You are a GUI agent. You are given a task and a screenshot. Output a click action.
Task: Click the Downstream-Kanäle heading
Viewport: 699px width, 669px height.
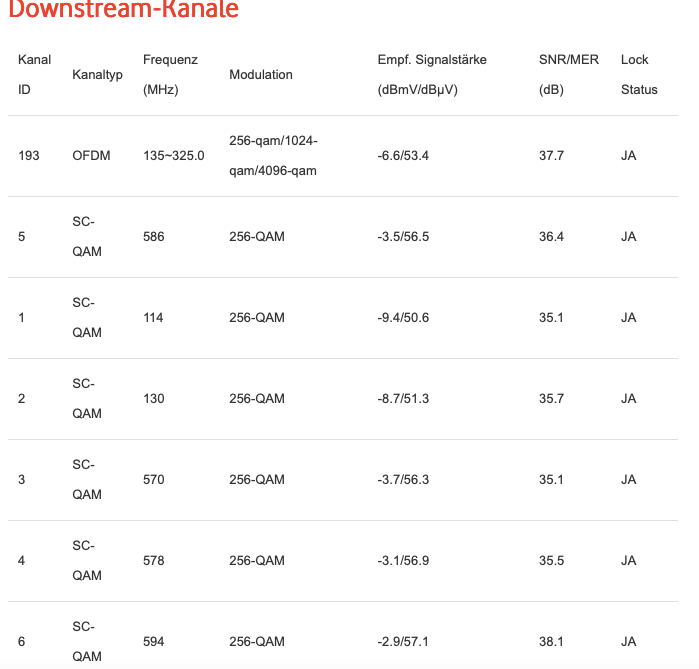123,9
